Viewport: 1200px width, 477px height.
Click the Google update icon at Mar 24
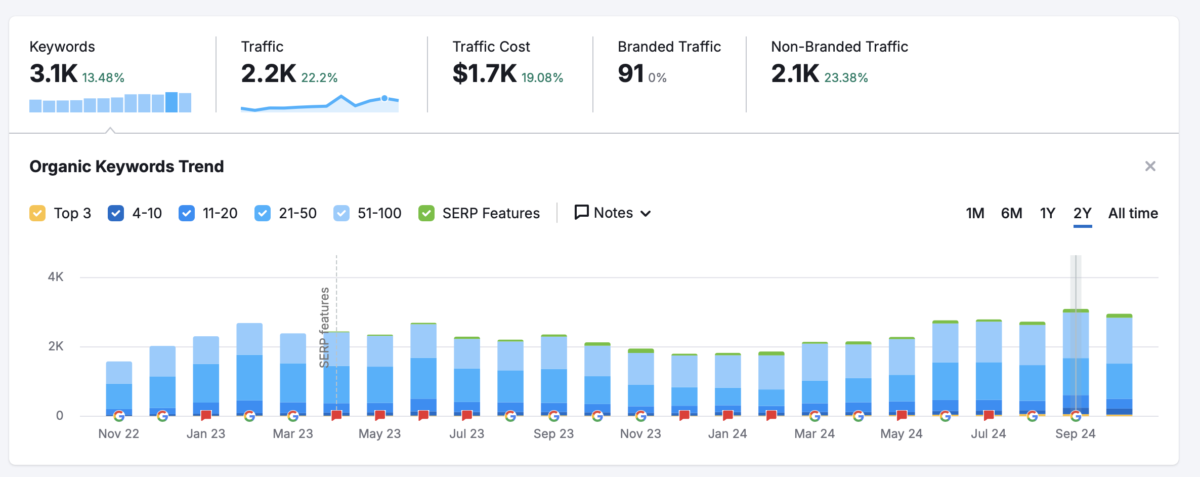pos(814,415)
